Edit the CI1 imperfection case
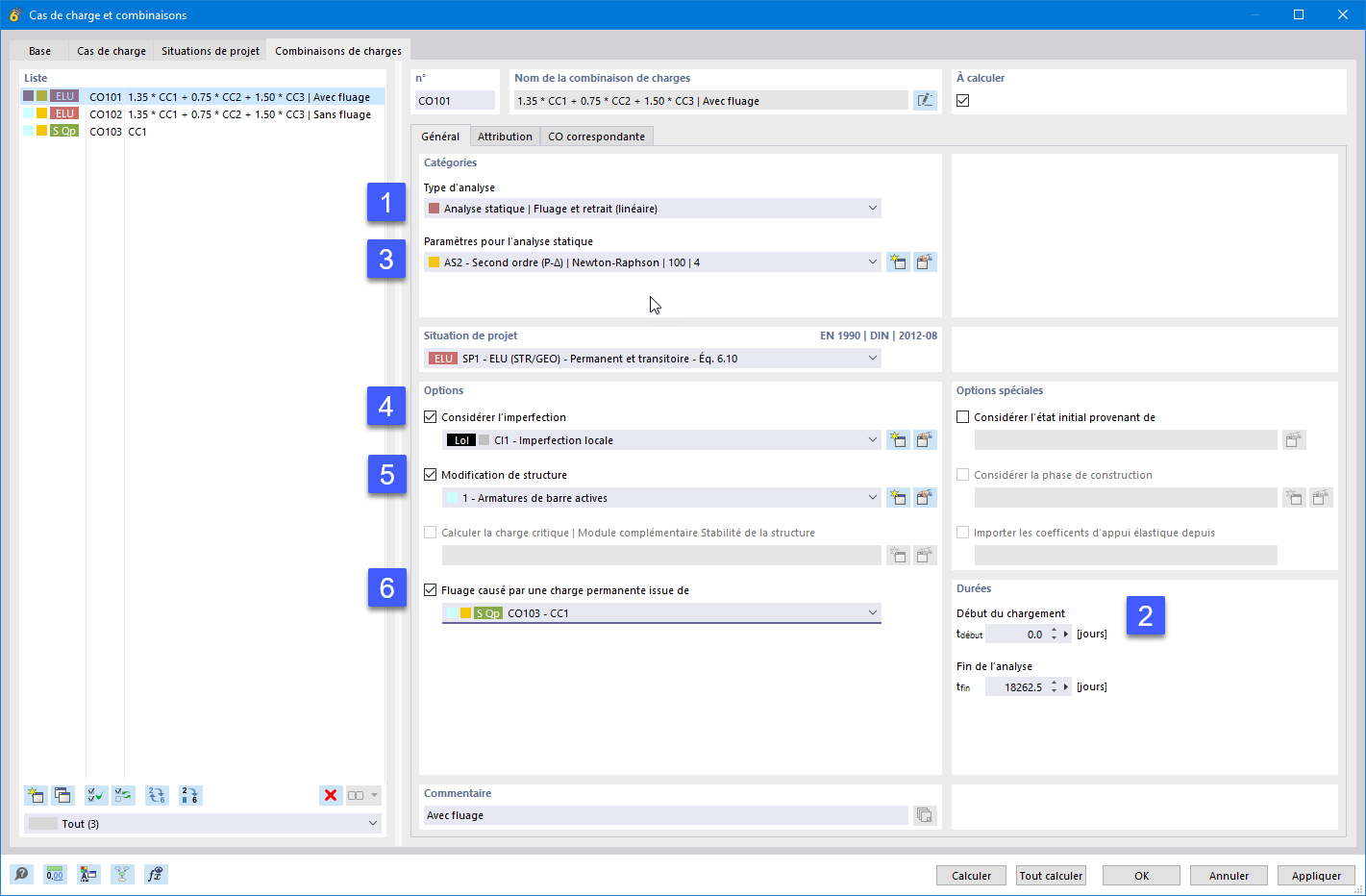The width and height of the screenshot is (1366, 896). 925,440
